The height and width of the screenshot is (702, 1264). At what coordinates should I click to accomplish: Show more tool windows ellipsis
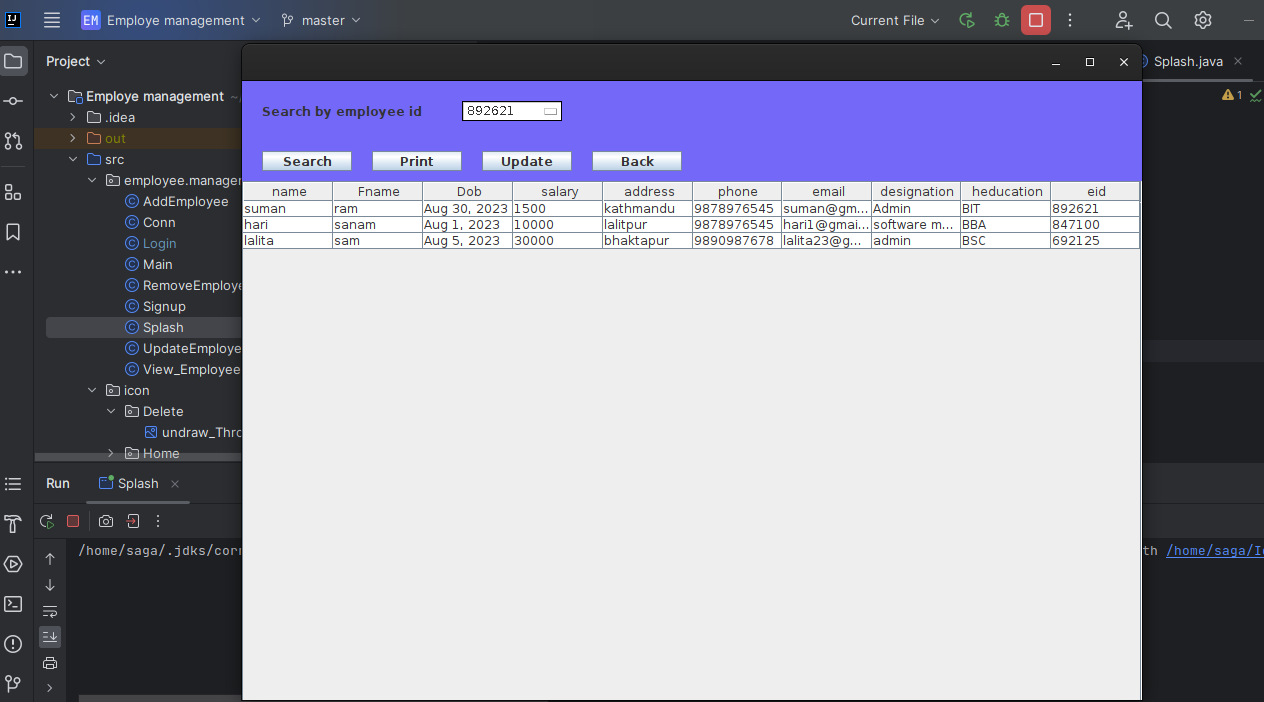[x=13, y=272]
